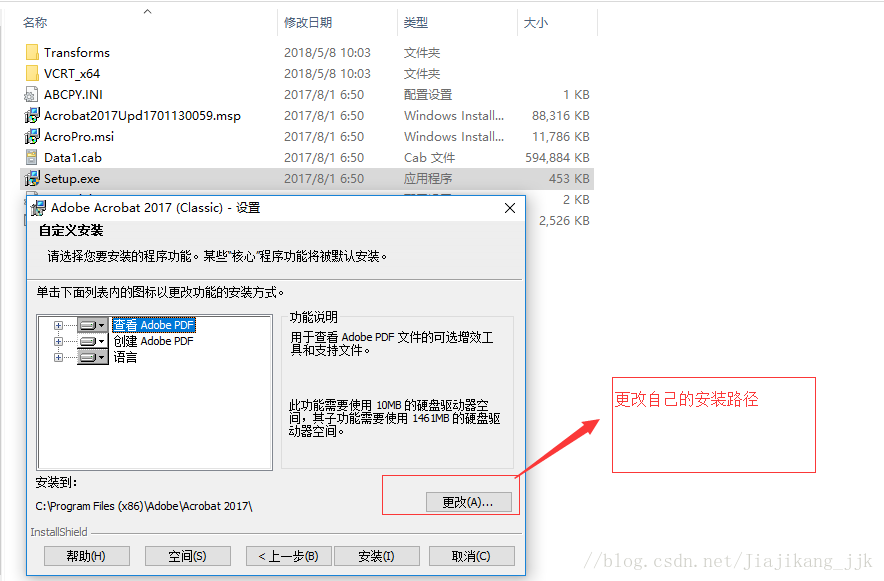The height and width of the screenshot is (581, 884).
Task: Click the ABCPY.INI file icon
Action: (32, 94)
